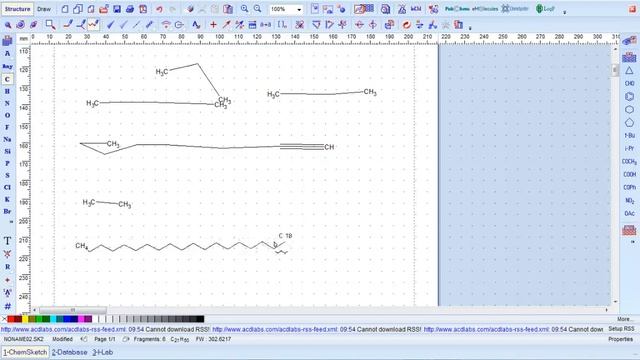Expand more atoms arrow below Br
This screenshot has width=640, height=360.
11,222
